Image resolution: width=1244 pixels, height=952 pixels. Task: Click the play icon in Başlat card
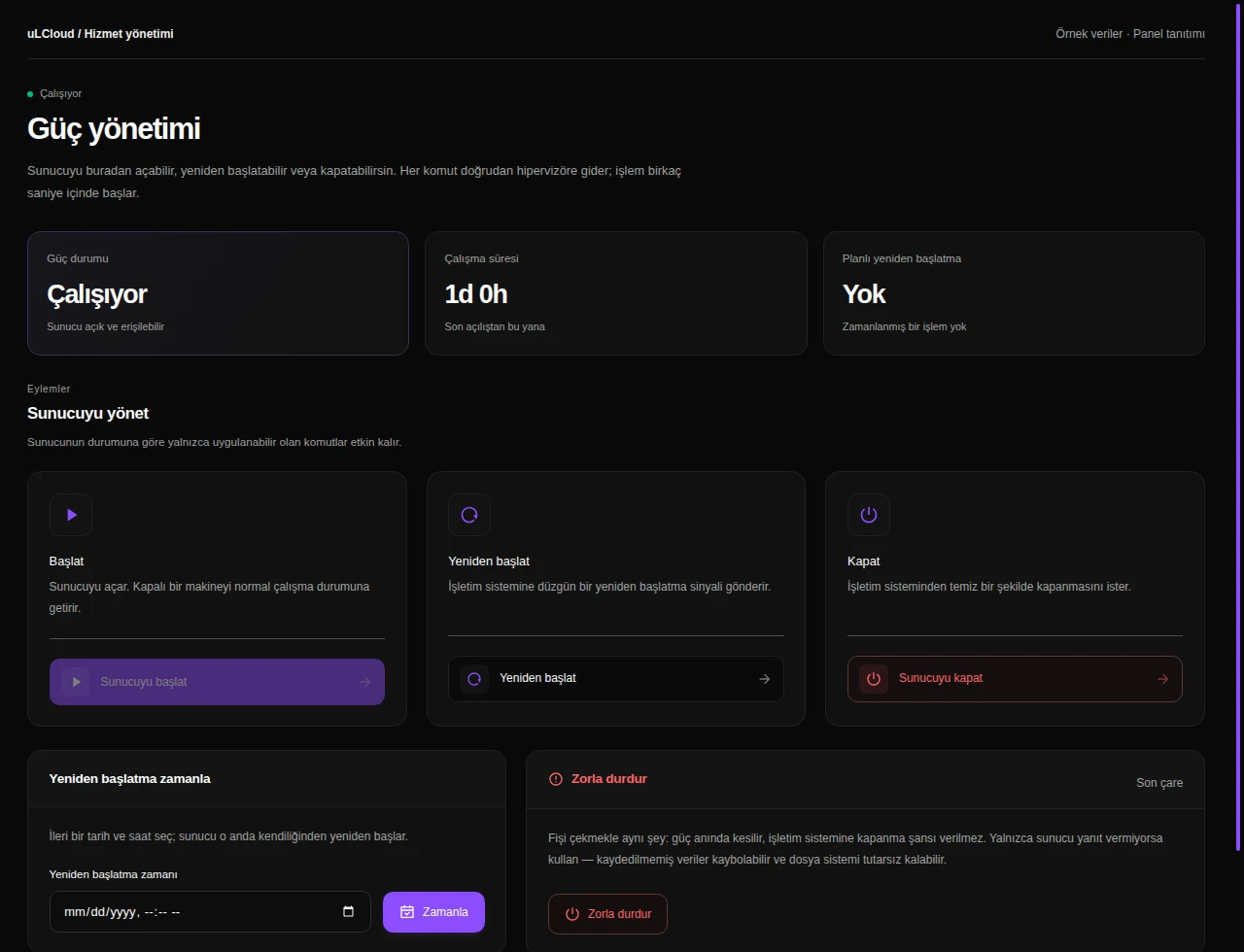click(71, 515)
